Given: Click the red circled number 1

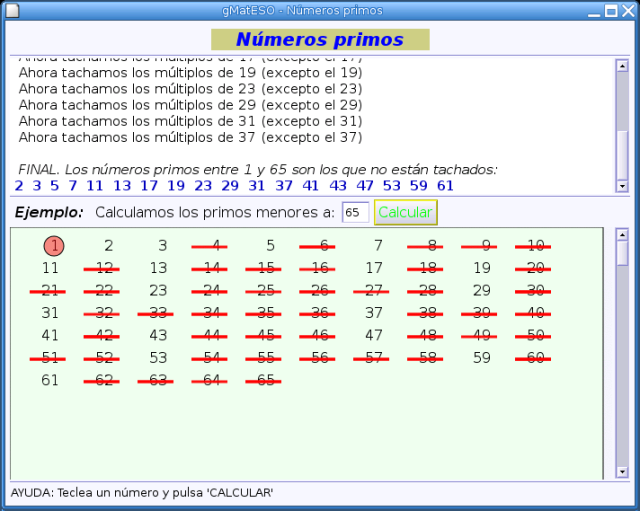Looking at the screenshot, I should tap(54, 246).
